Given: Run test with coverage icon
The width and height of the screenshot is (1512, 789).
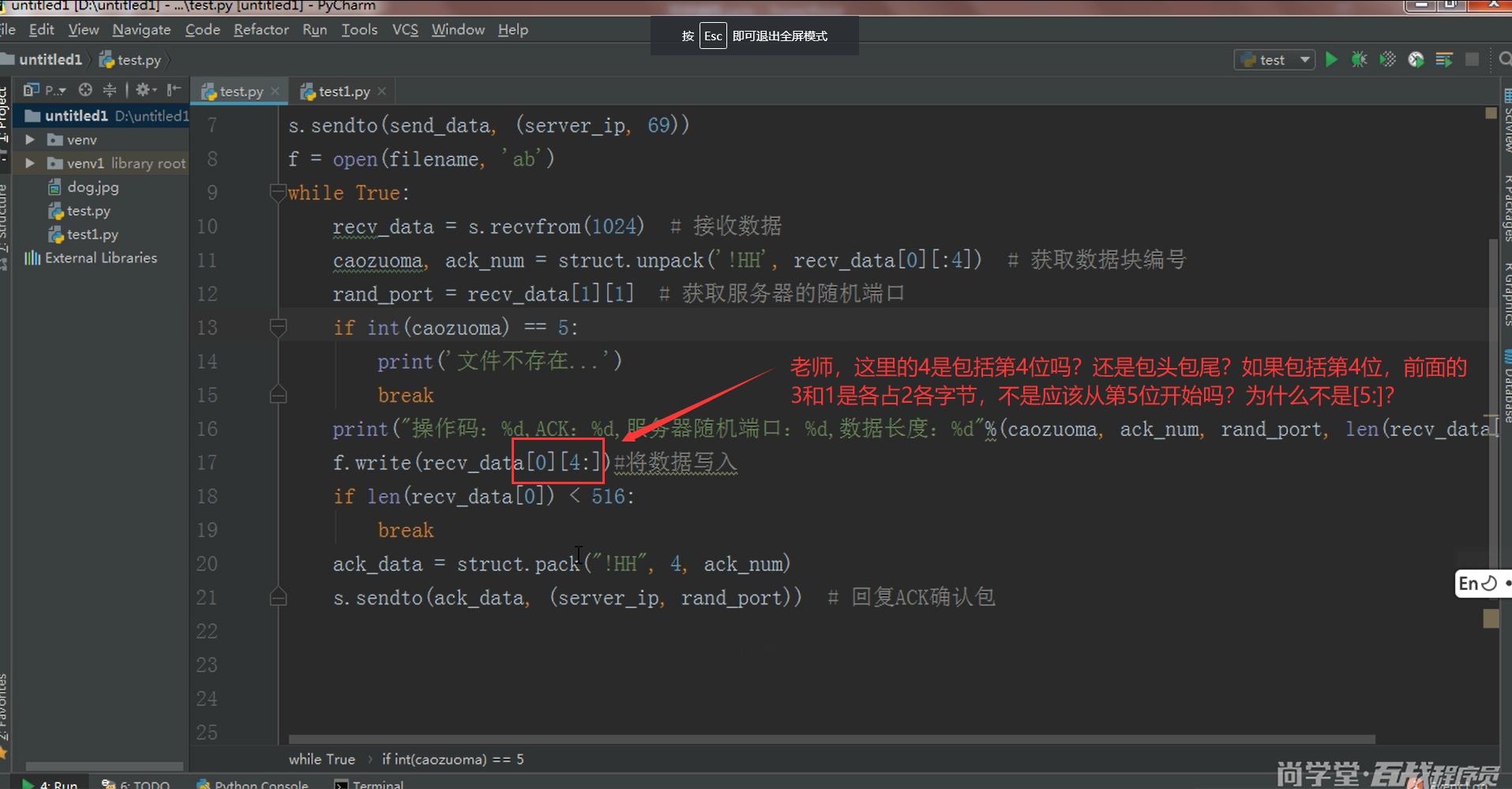Looking at the screenshot, I should pyautogui.click(x=1387, y=60).
